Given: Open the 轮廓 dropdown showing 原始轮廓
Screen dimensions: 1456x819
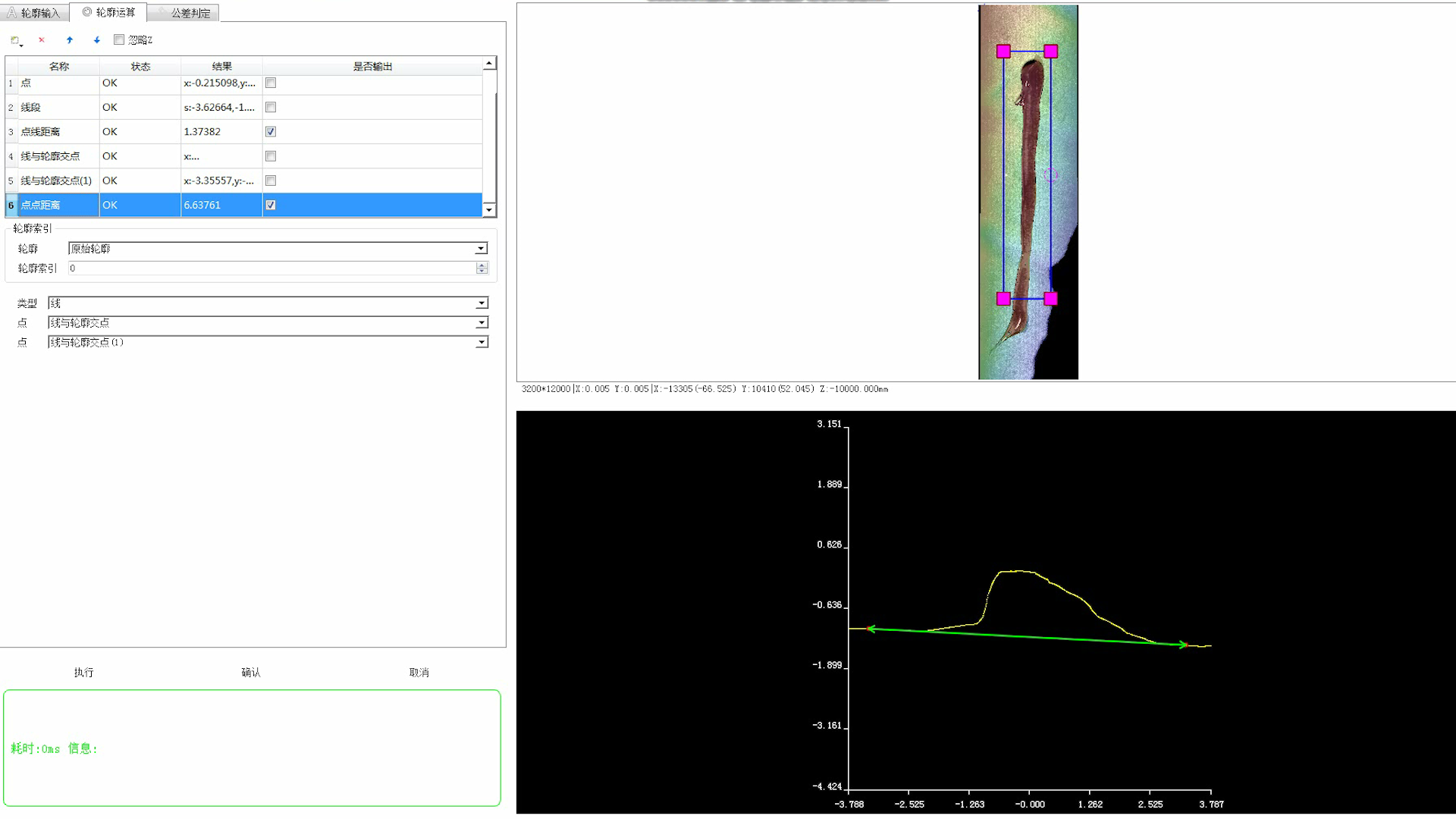Looking at the screenshot, I should [481, 249].
